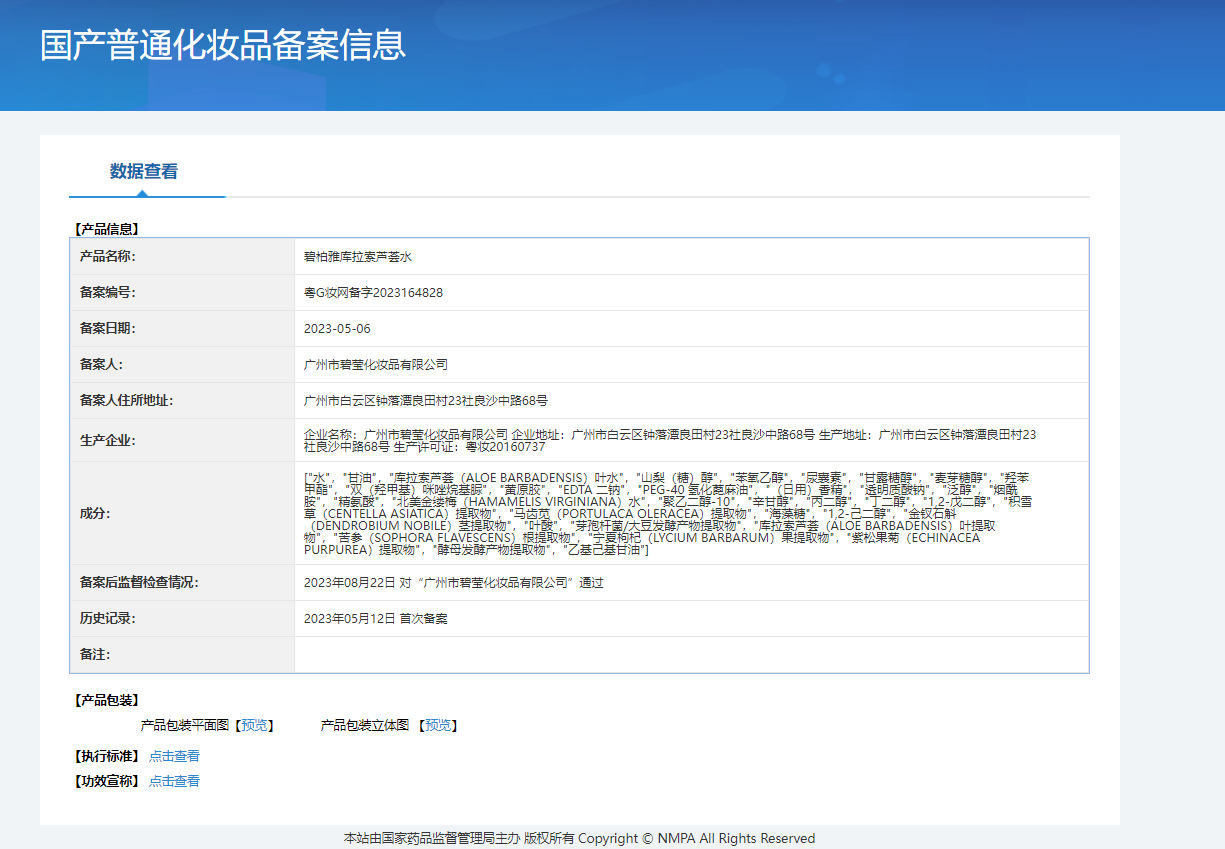Switch to the 数据查看 tab
The width and height of the screenshot is (1225, 849).
[x=144, y=171]
